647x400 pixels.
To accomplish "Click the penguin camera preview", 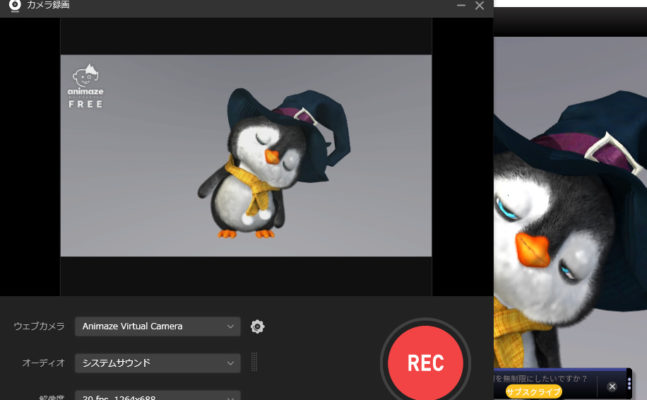I will 246,156.
